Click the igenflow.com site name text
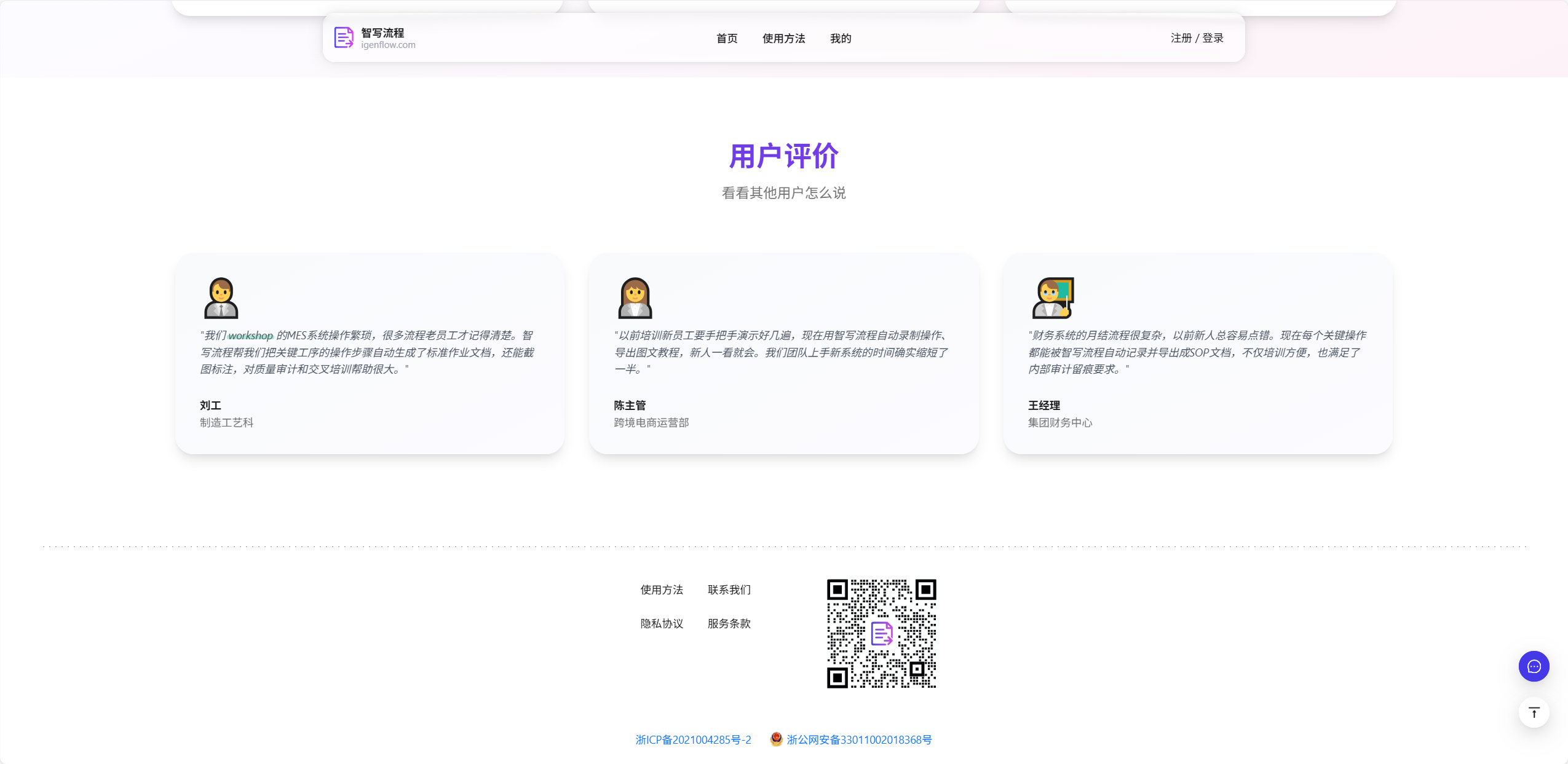Screen dimensions: 1568x764 click(388, 45)
